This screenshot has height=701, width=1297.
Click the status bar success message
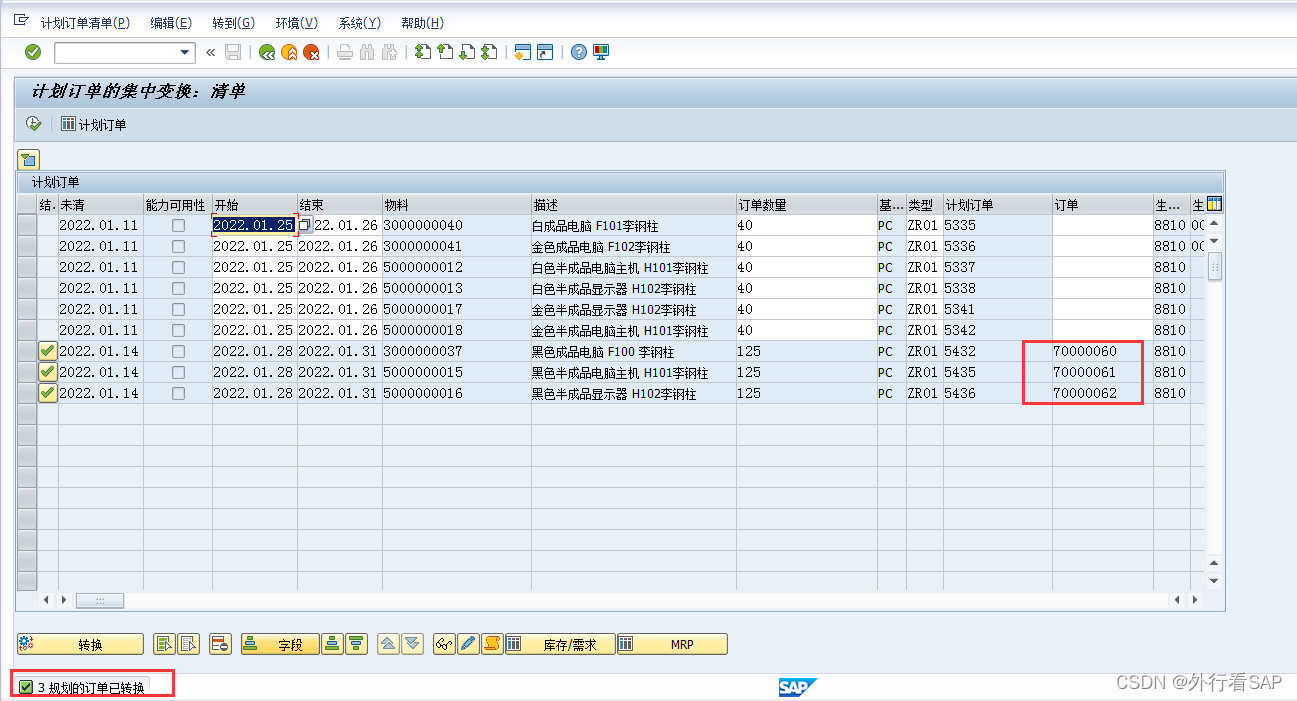91,687
